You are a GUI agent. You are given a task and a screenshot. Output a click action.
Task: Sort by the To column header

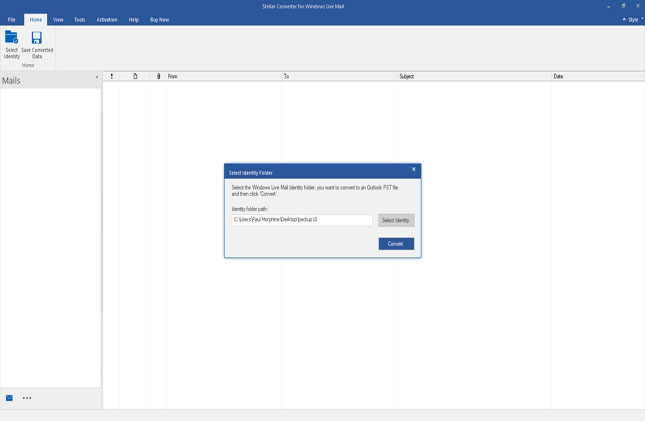click(x=339, y=76)
